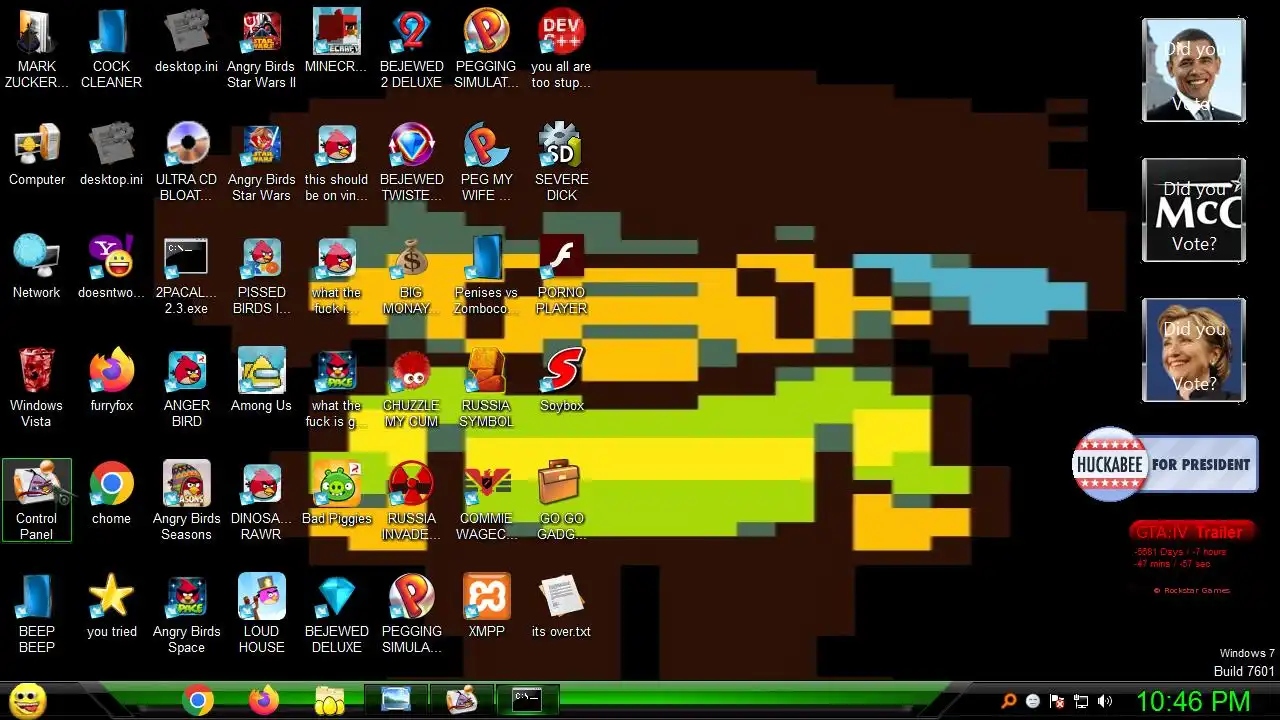Launch the MINECR... desktop shortcut

[x=336, y=42]
